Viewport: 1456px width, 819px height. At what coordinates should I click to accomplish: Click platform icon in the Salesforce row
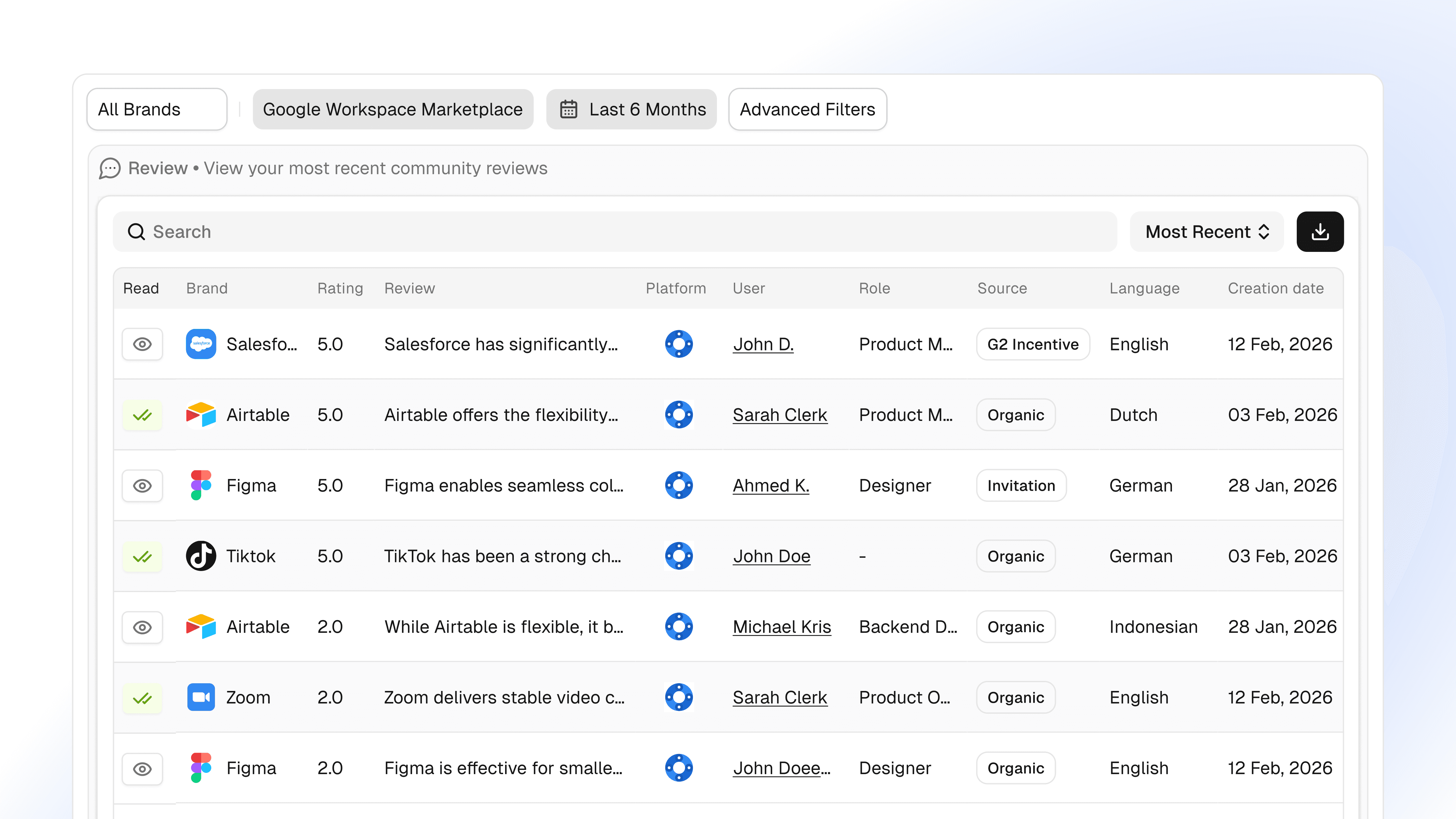coord(679,344)
